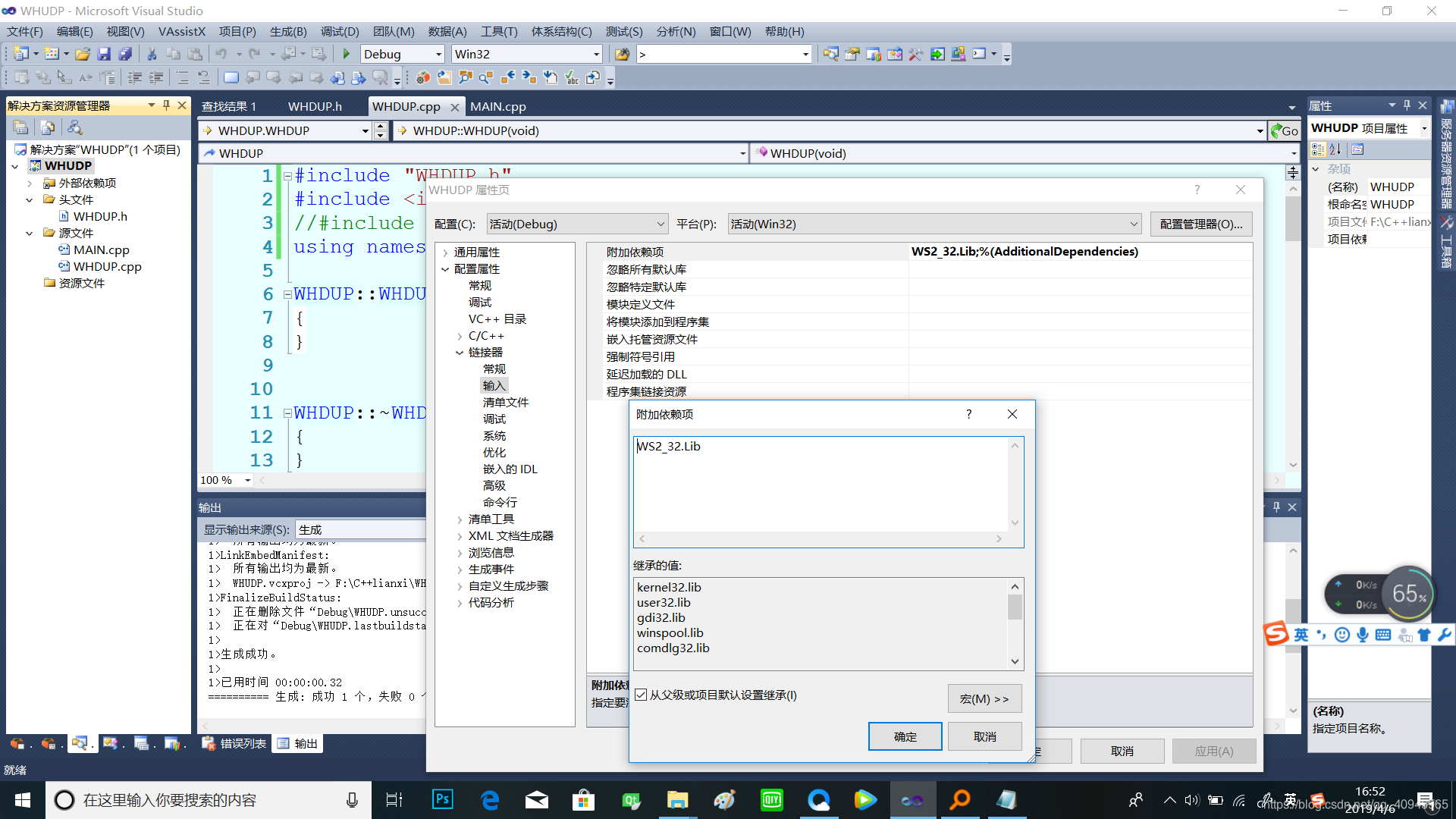This screenshot has width=1456, height=819.
Task: Collapse the 链接器 node in property tree
Action: [x=460, y=353]
